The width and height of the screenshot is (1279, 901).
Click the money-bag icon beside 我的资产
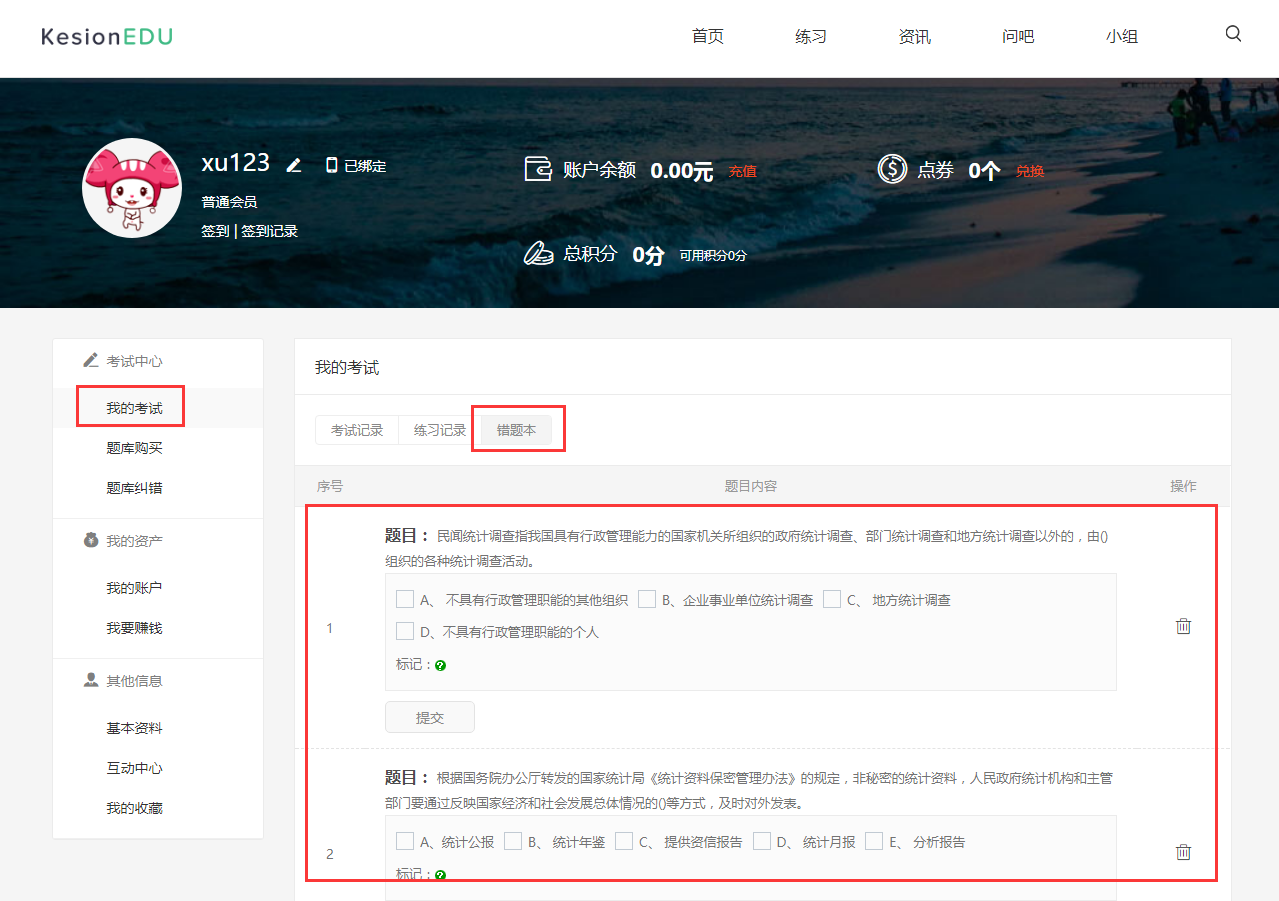[x=90, y=539]
